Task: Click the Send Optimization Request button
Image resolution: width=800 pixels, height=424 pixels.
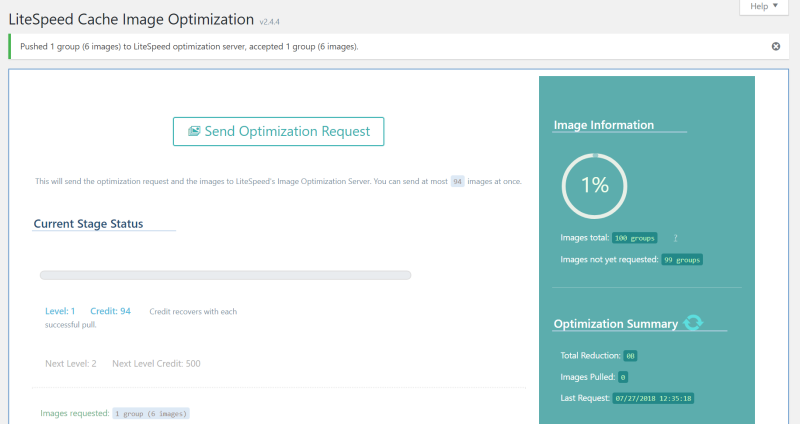Action: click(279, 132)
